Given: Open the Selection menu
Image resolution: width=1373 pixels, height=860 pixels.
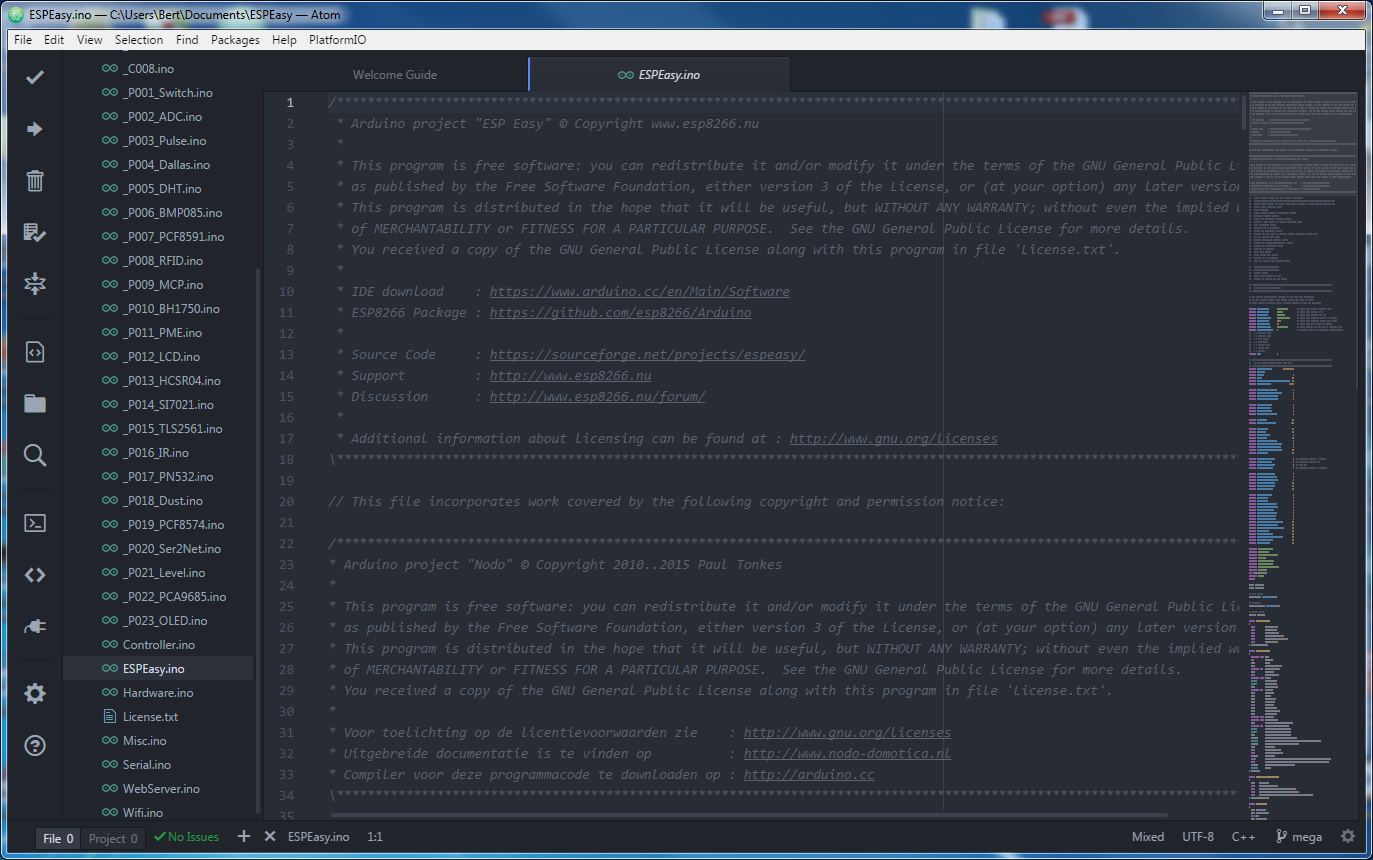Looking at the screenshot, I should [139, 40].
